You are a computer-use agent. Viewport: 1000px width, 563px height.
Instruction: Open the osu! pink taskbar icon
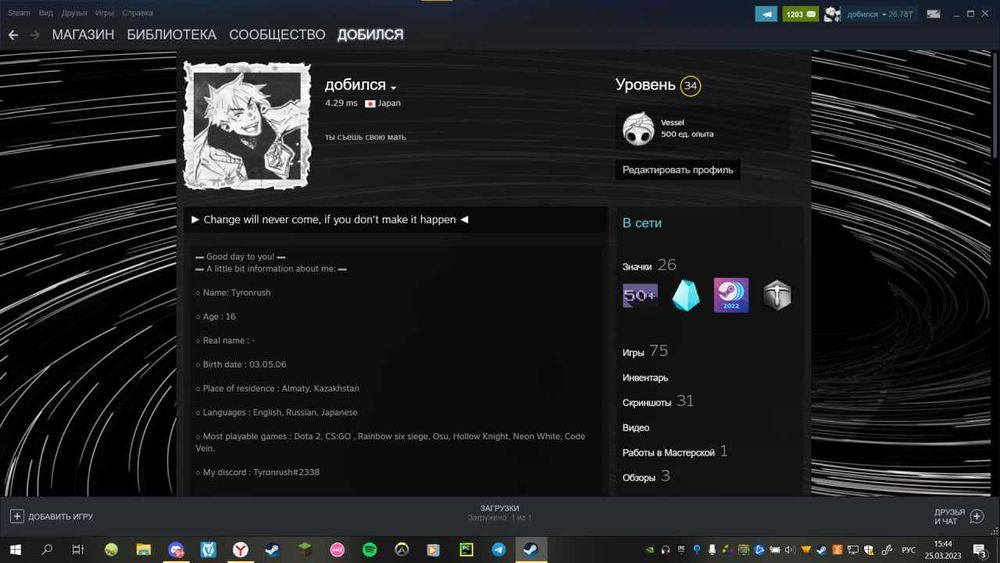pyautogui.click(x=337, y=550)
